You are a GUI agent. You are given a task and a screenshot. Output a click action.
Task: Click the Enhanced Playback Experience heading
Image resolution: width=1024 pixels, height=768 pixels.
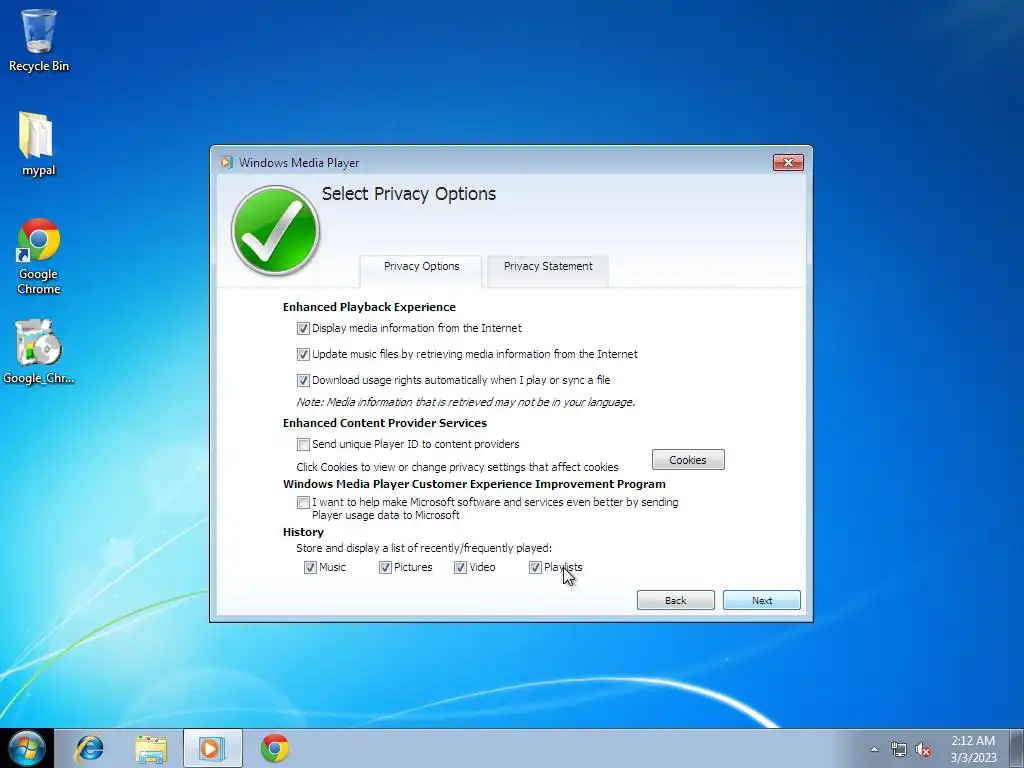click(x=369, y=307)
